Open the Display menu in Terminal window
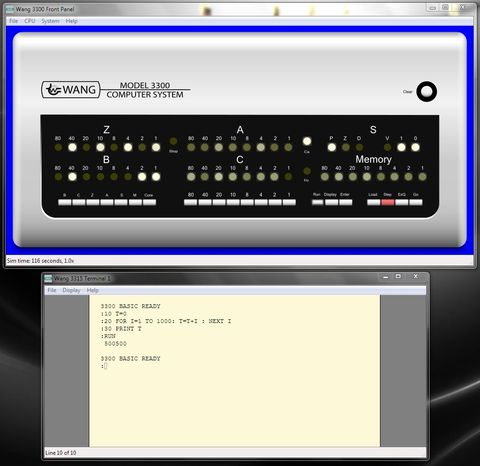Image resolution: width=480 pixels, height=466 pixels. click(x=71, y=290)
